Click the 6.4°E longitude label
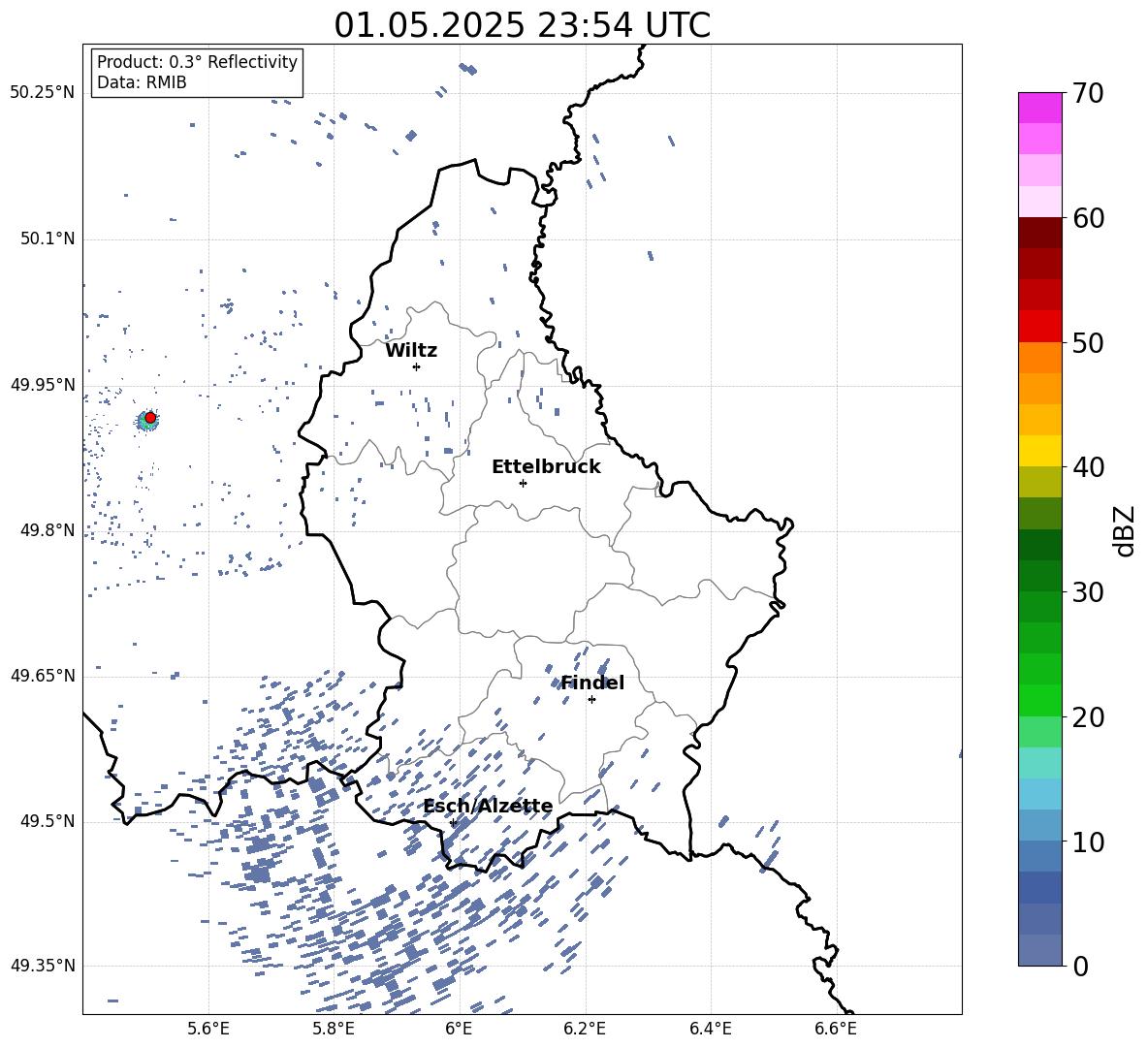The height and width of the screenshot is (1048, 1148). coord(710,1029)
